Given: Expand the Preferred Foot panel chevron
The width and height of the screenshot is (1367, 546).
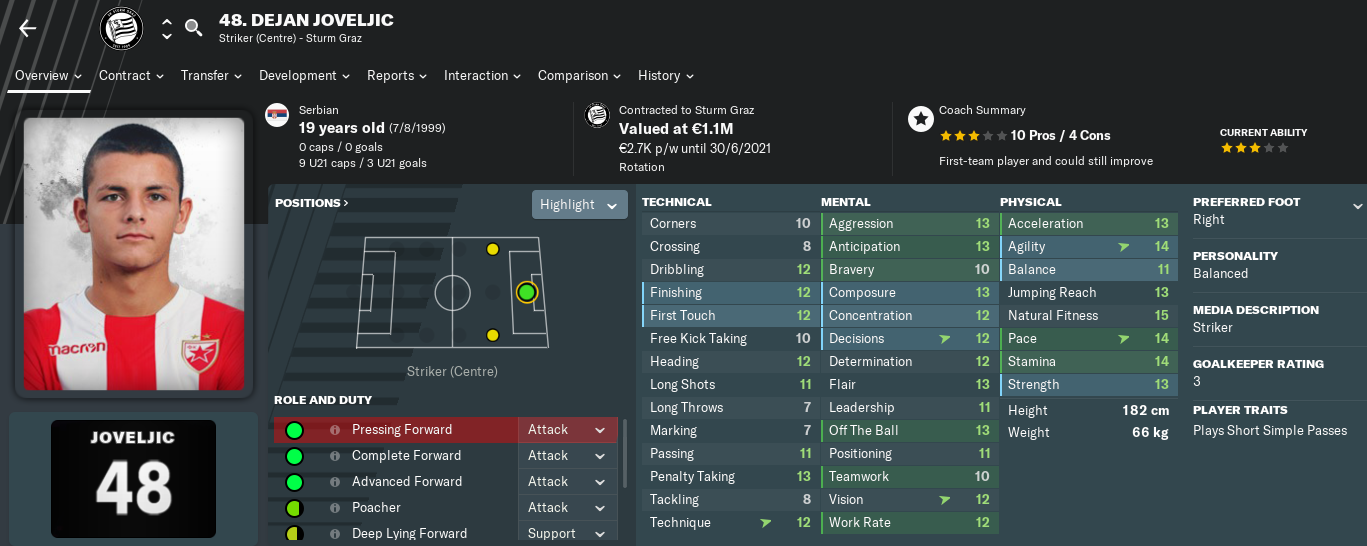Looking at the screenshot, I should pyautogui.click(x=1357, y=206).
